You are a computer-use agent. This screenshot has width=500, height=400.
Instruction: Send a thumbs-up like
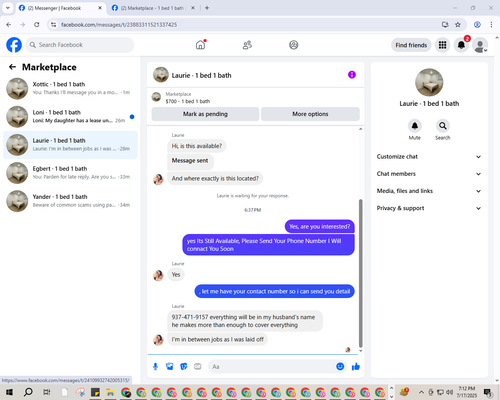[356, 367]
